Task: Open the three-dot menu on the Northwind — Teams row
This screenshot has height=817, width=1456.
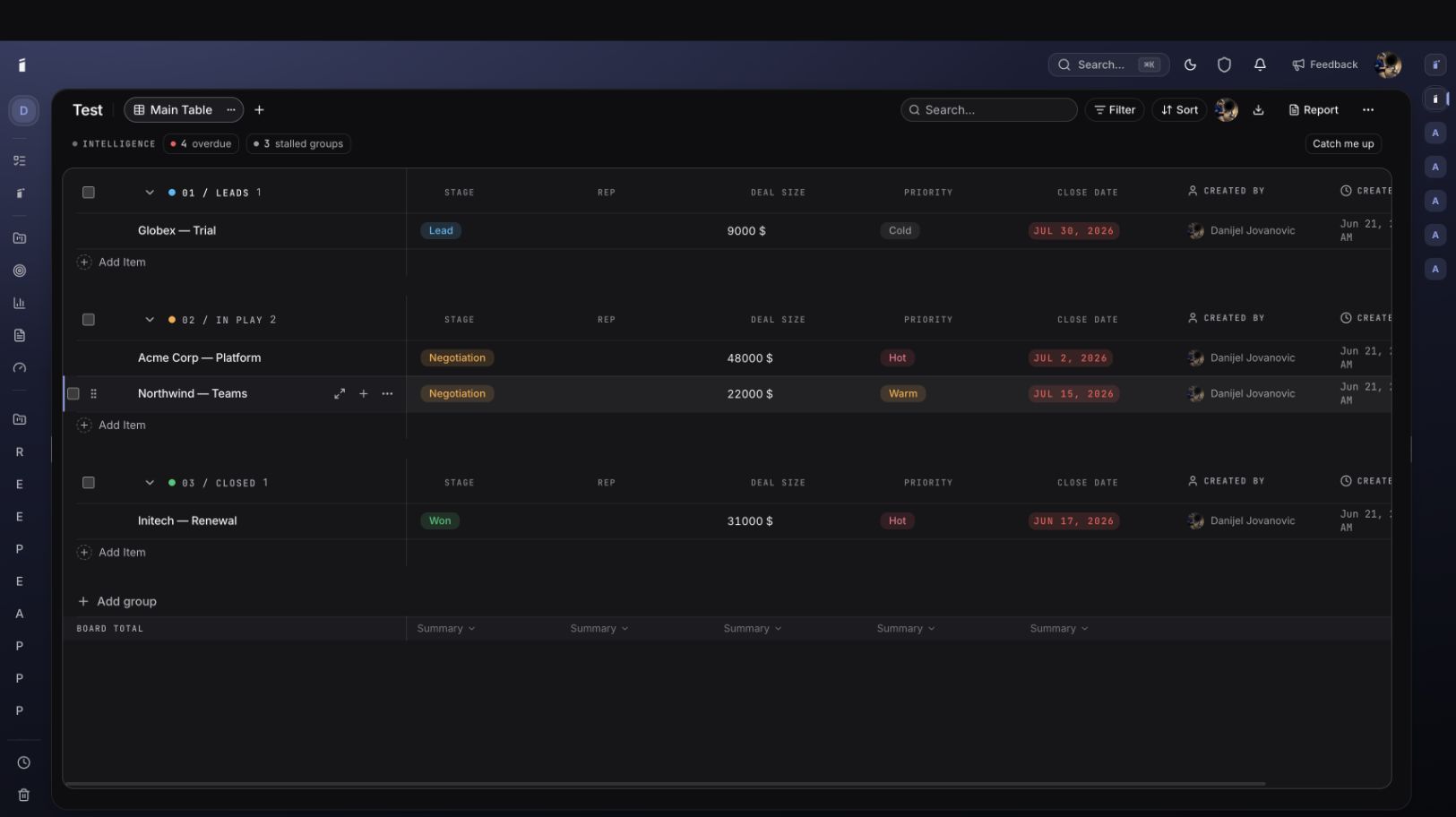Action: [x=387, y=394]
